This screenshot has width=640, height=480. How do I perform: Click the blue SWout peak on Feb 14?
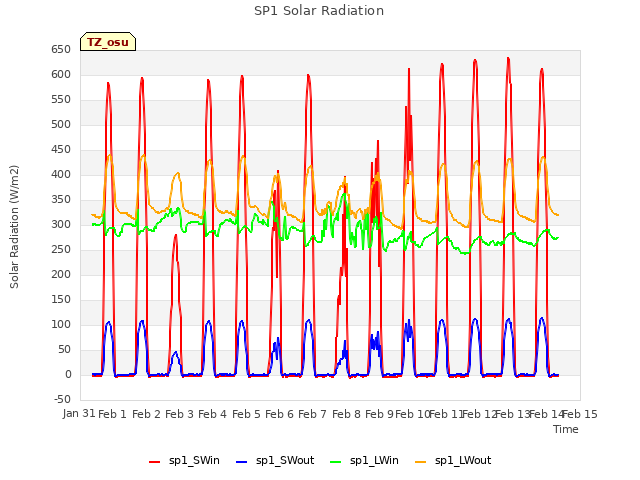coord(542,318)
